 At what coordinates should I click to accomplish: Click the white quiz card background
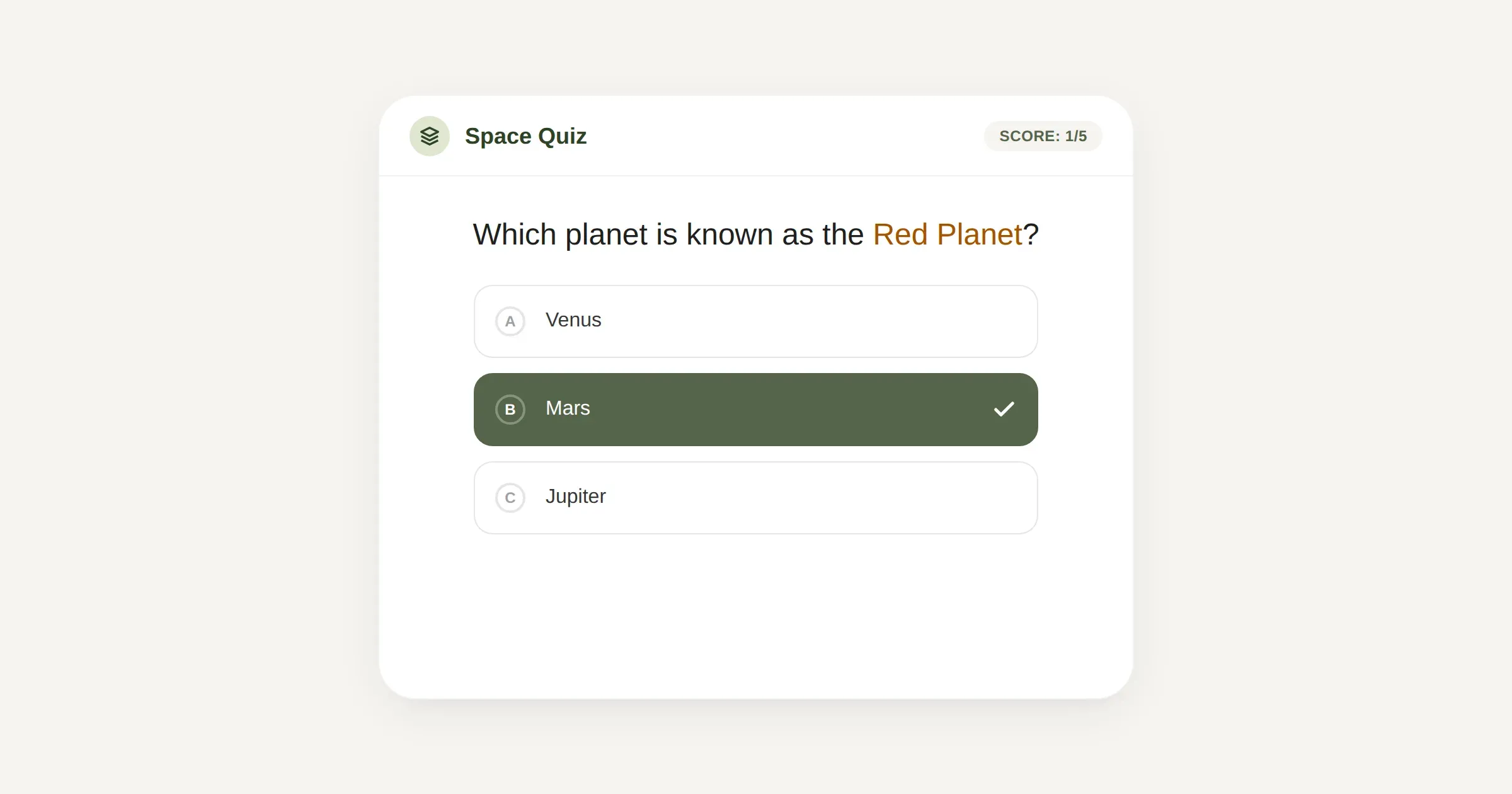pos(756,605)
